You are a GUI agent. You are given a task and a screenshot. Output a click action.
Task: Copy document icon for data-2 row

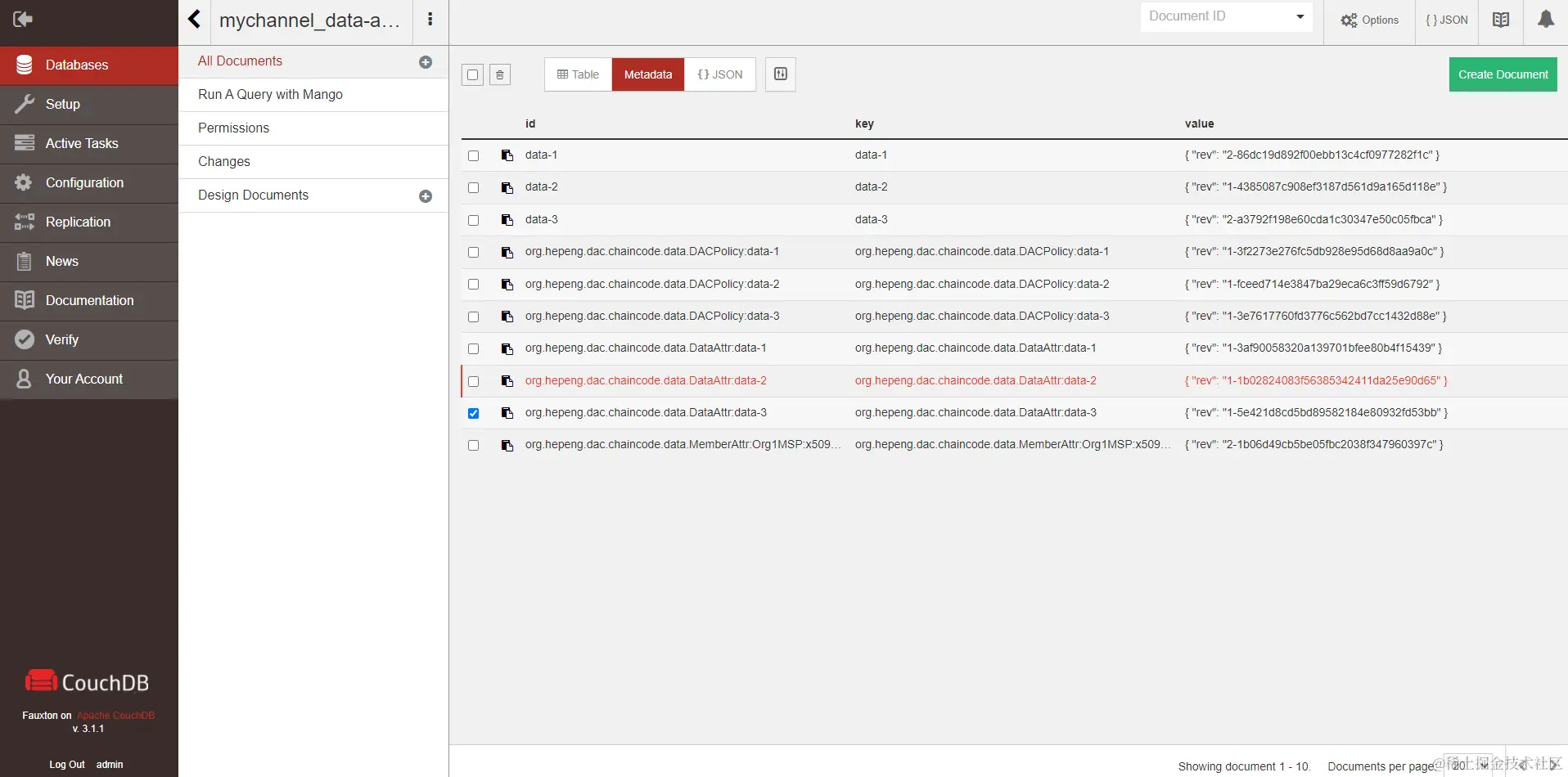[x=507, y=187]
